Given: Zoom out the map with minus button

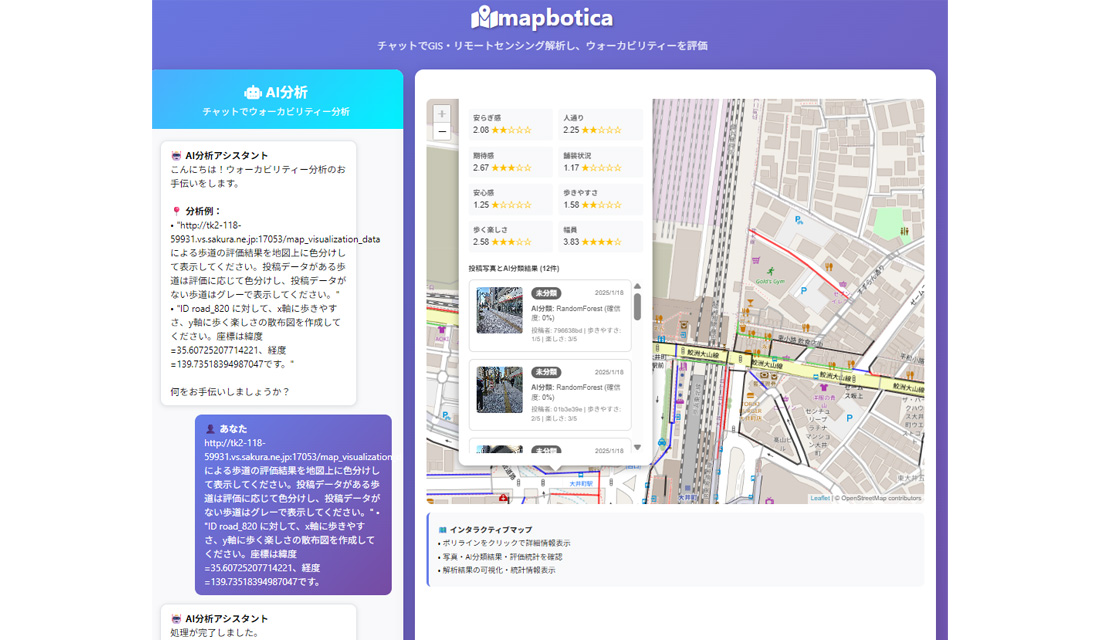Looking at the screenshot, I should pyautogui.click(x=442, y=132).
